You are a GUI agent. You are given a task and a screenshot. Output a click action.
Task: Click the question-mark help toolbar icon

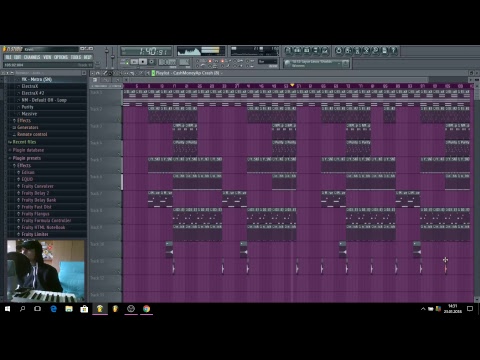(x=394, y=51)
